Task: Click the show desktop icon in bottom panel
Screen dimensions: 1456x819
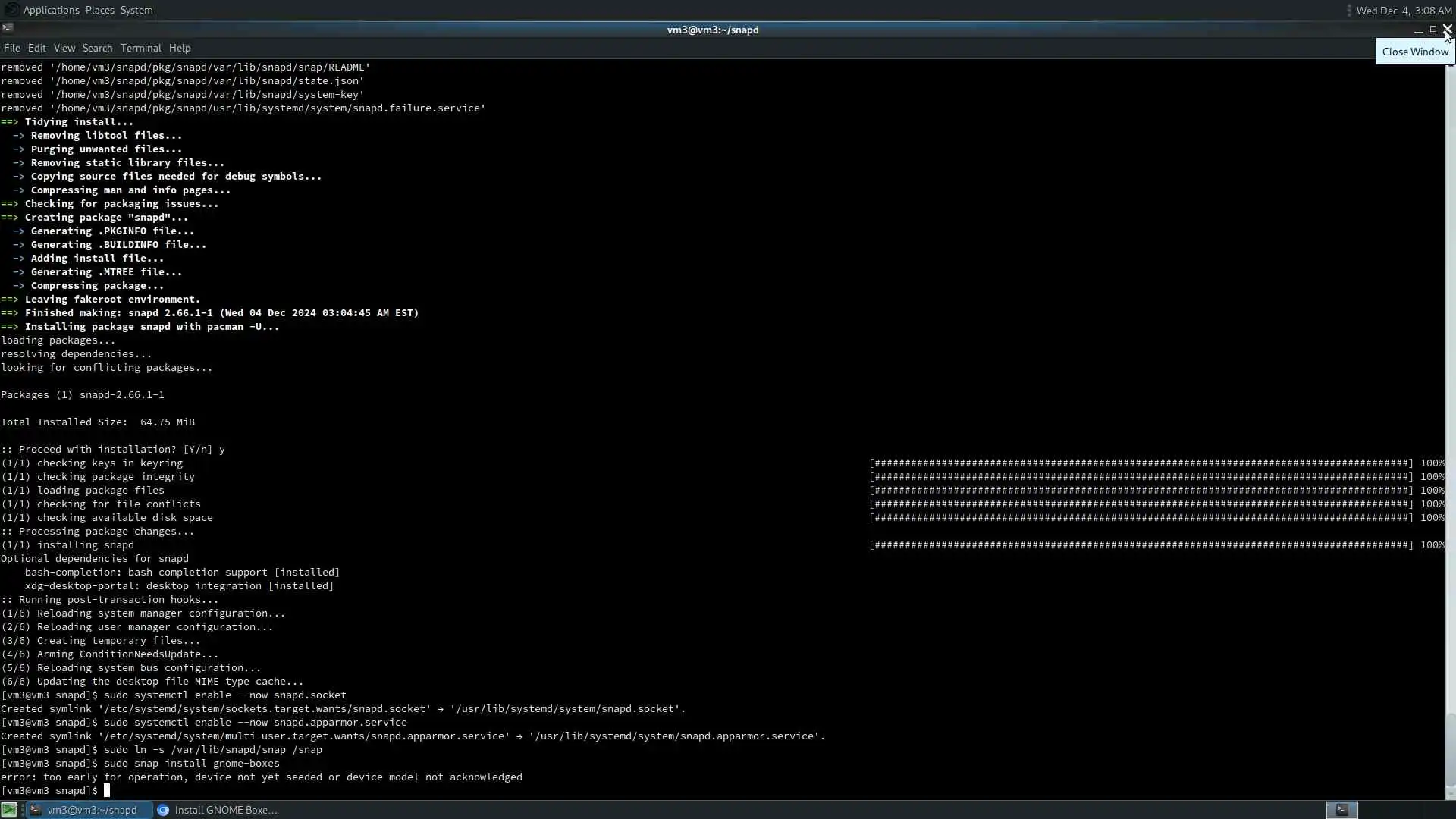Action: (9, 810)
